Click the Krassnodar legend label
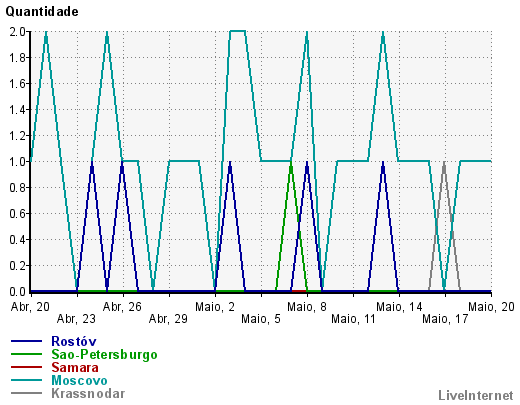The width and height of the screenshot is (520, 405). coord(88,393)
